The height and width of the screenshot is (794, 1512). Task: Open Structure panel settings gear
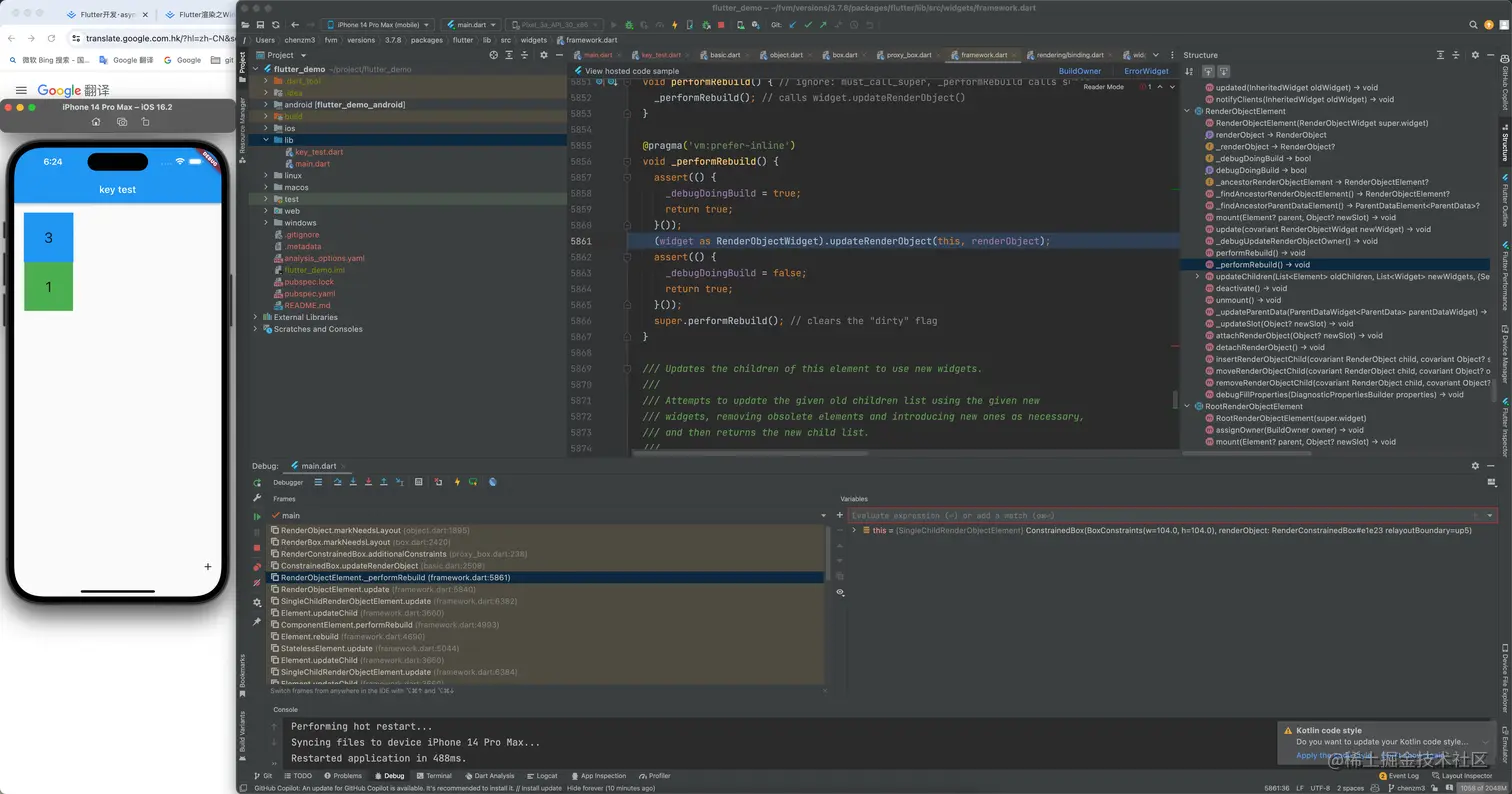pyautogui.click(x=1475, y=55)
